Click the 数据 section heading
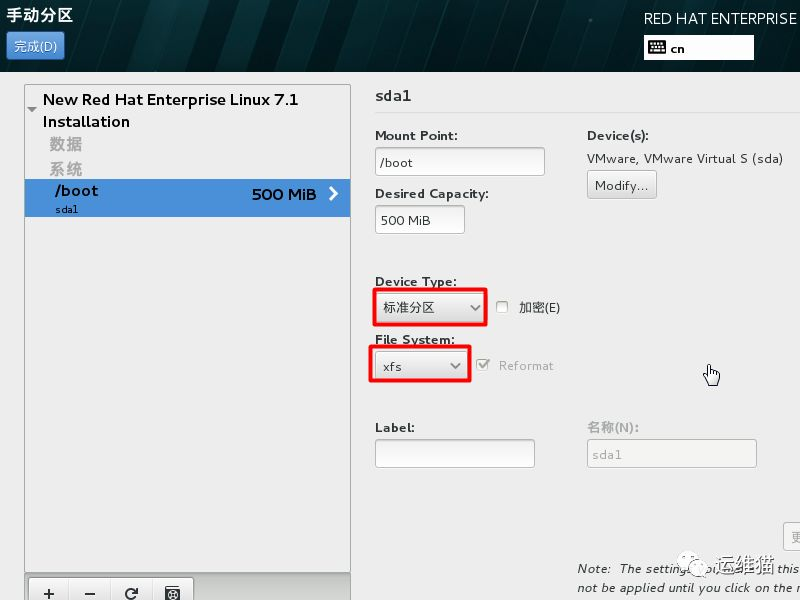Image resolution: width=800 pixels, height=600 pixels. click(x=65, y=144)
